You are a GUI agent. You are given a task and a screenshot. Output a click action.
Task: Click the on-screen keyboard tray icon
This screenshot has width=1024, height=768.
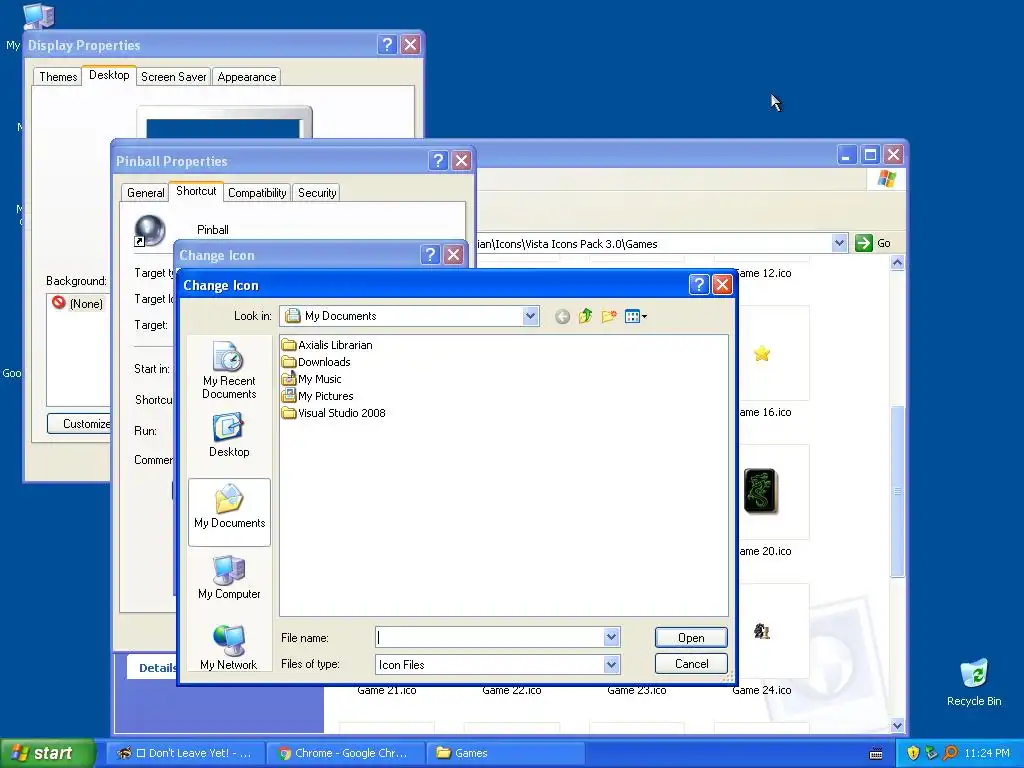point(876,754)
